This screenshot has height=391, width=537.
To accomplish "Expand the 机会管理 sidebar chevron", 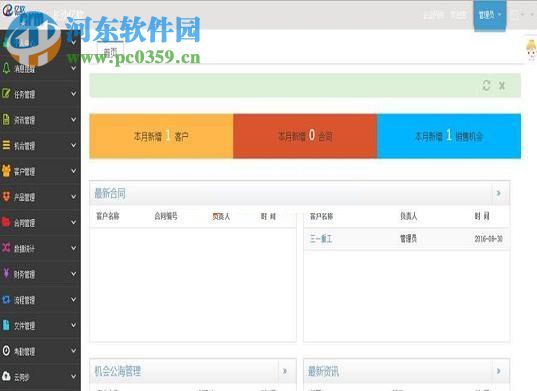I will (73, 145).
